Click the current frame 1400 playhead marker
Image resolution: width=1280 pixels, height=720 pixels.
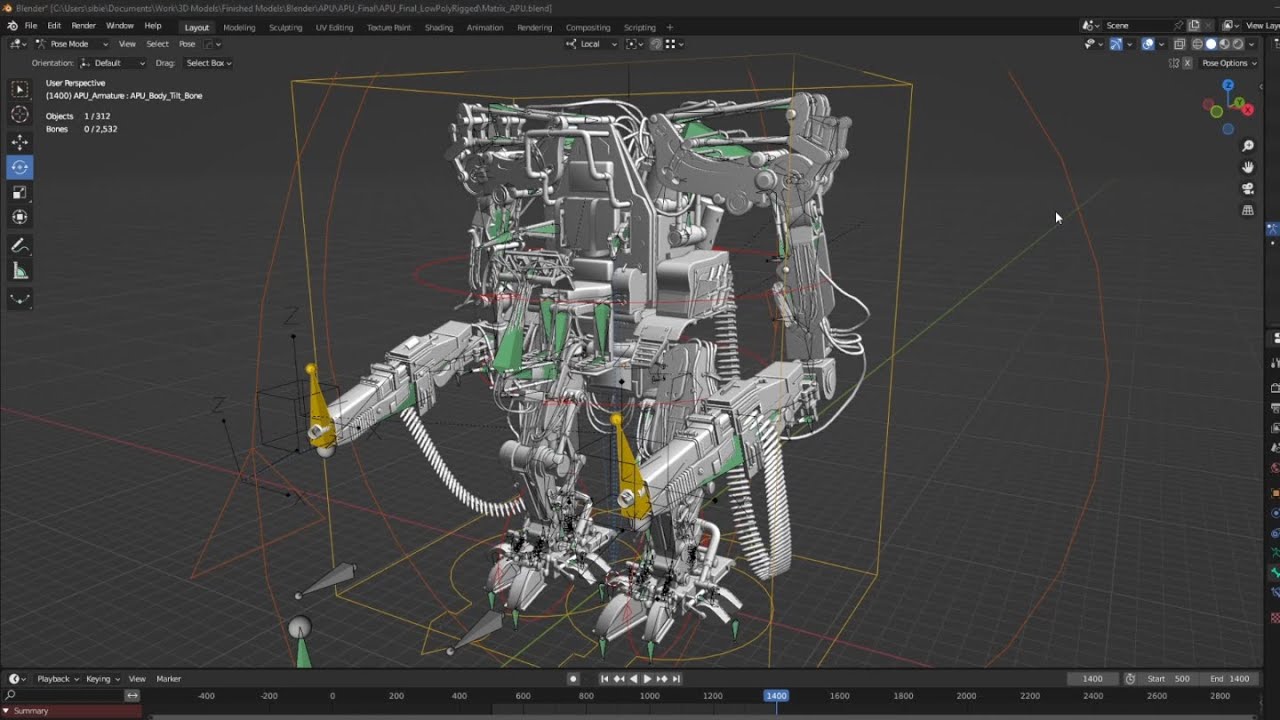coord(776,695)
